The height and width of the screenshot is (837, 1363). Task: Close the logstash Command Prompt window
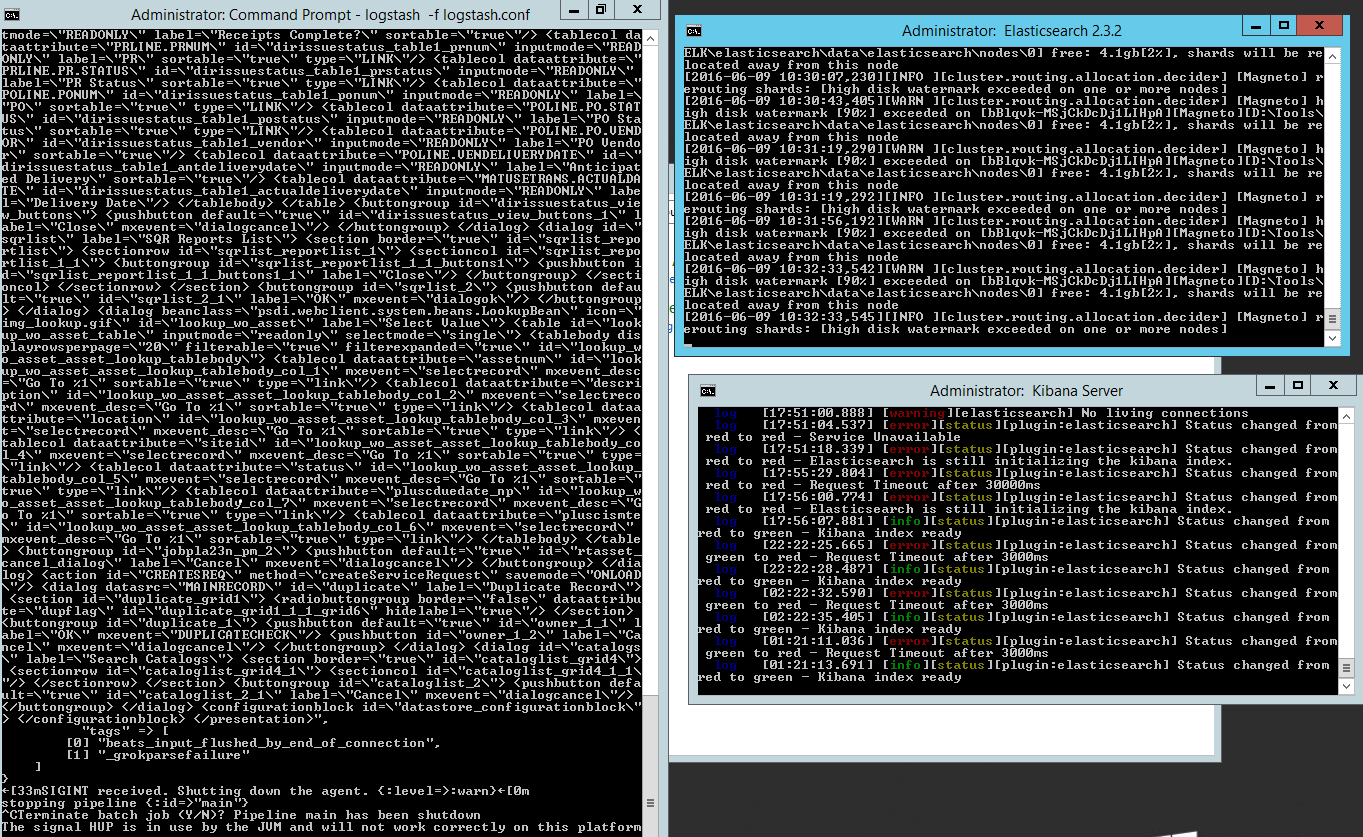click(636, 10)
